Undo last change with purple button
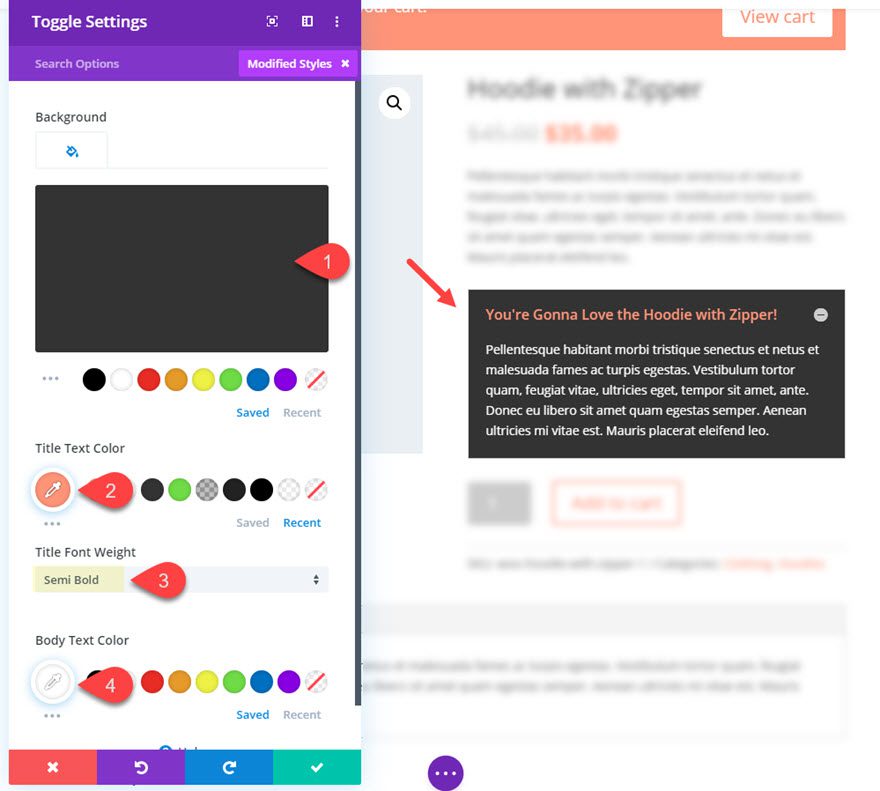This screenshot has height=791, width=880. 141,767
